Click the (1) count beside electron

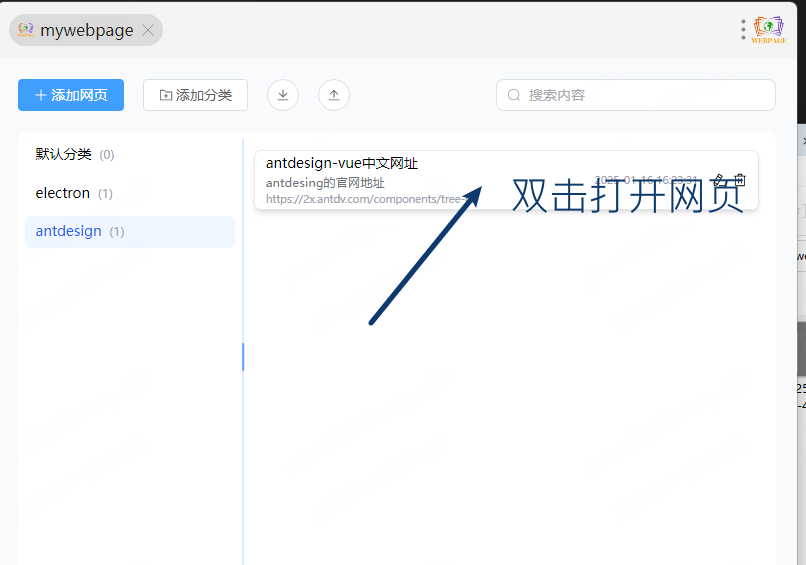(x=105, y=194)
